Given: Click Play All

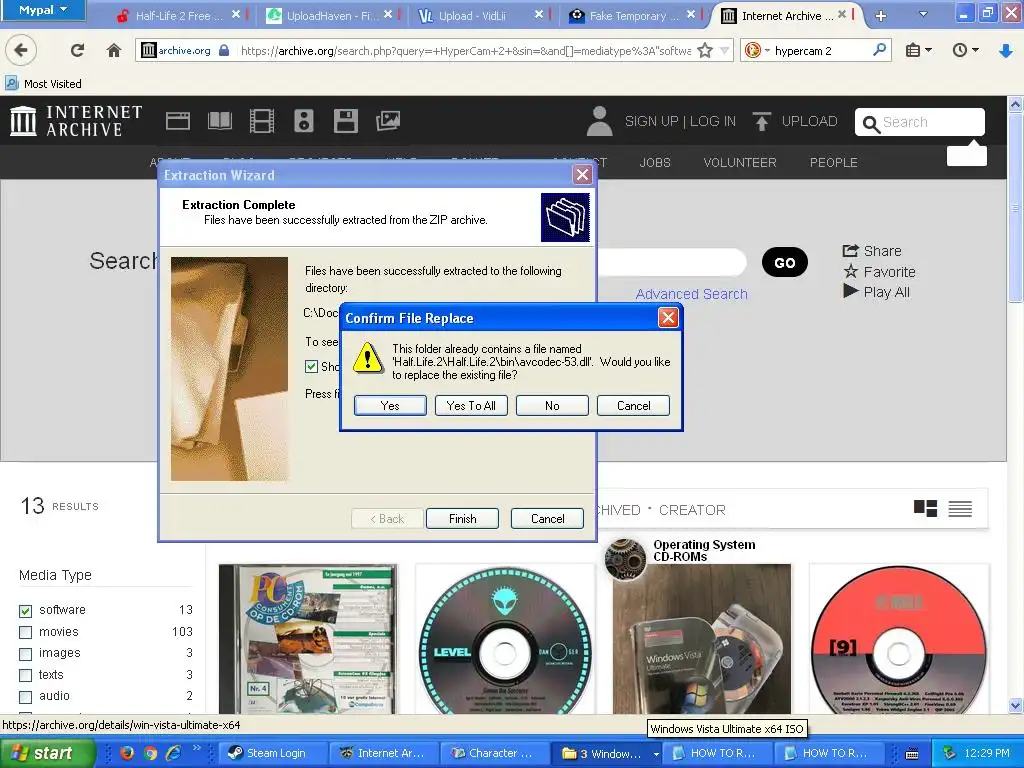Looking at the screenshot, I should 876,292.
